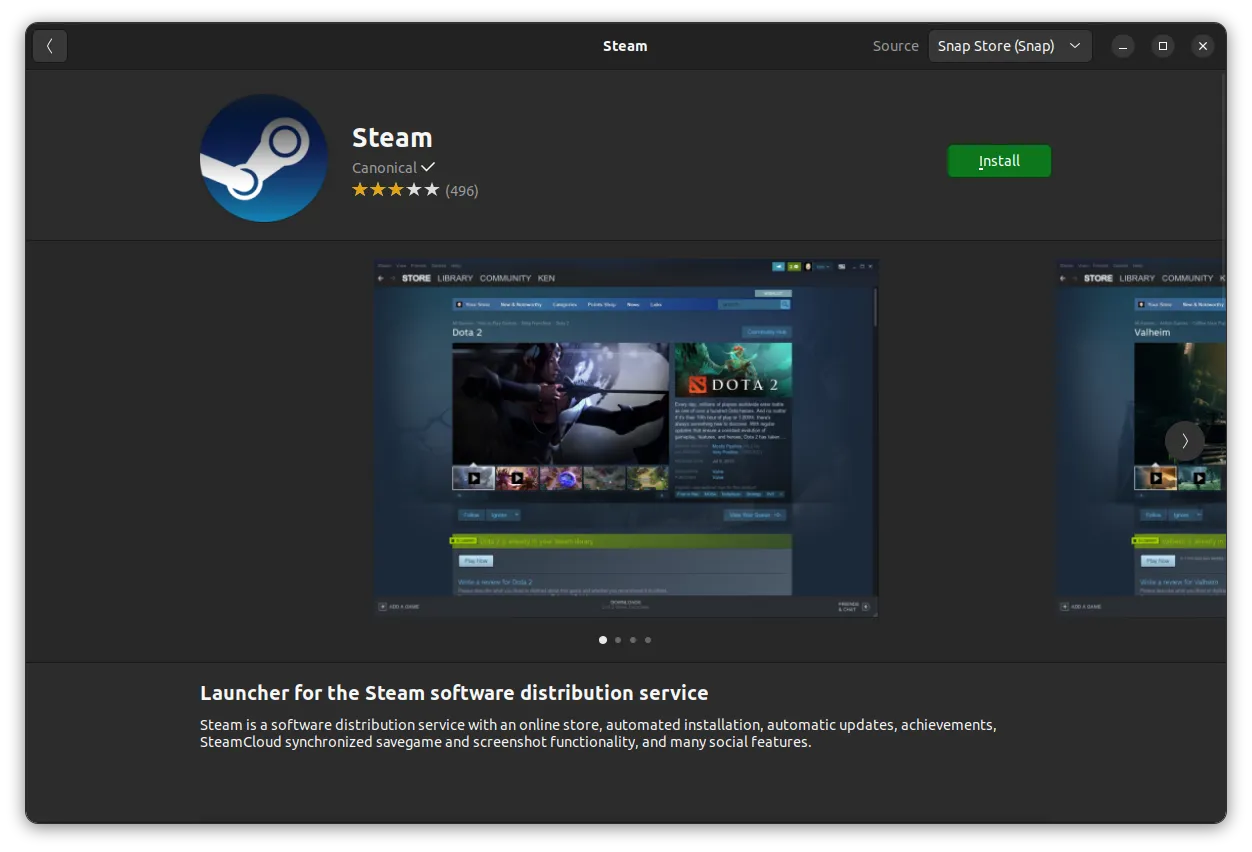Maximize the Steam store window
Screen dimensions: 1252x852
1163,46
